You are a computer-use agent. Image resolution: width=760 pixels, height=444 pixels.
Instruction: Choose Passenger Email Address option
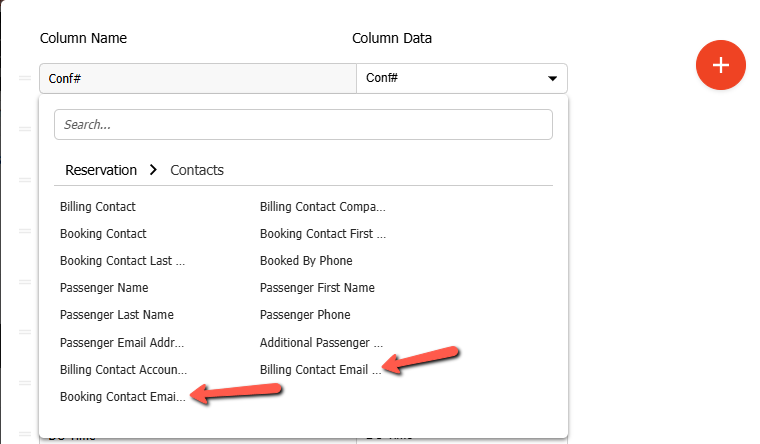click(122, 342)
